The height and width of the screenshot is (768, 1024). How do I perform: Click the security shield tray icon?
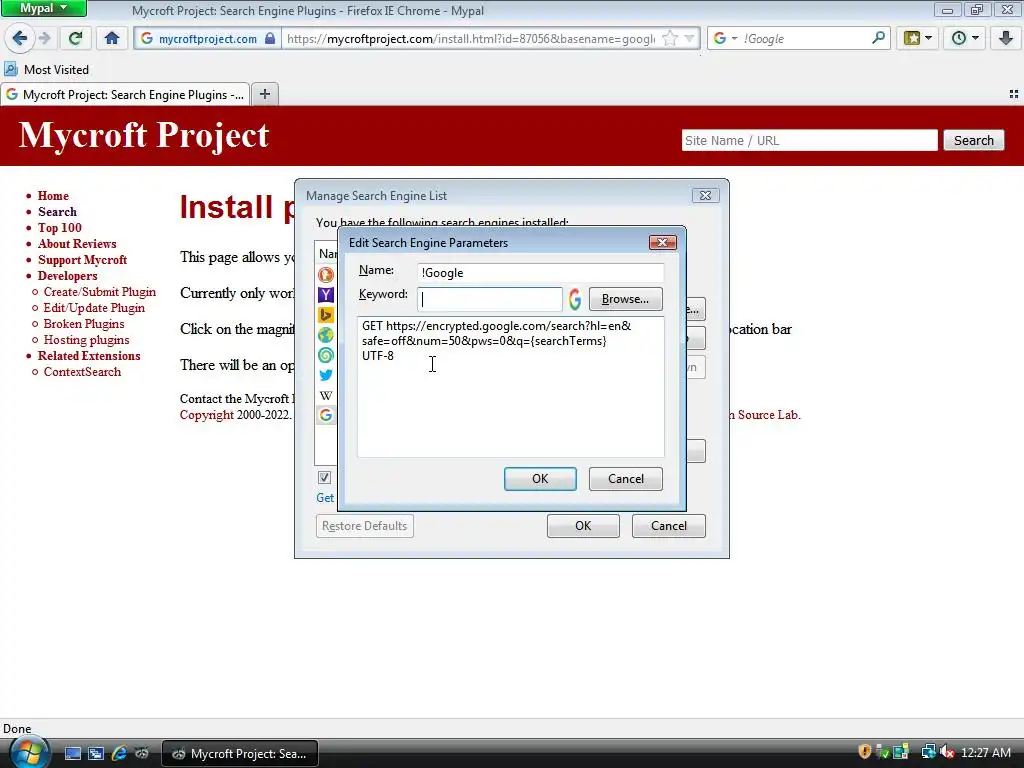click(865, 752)
